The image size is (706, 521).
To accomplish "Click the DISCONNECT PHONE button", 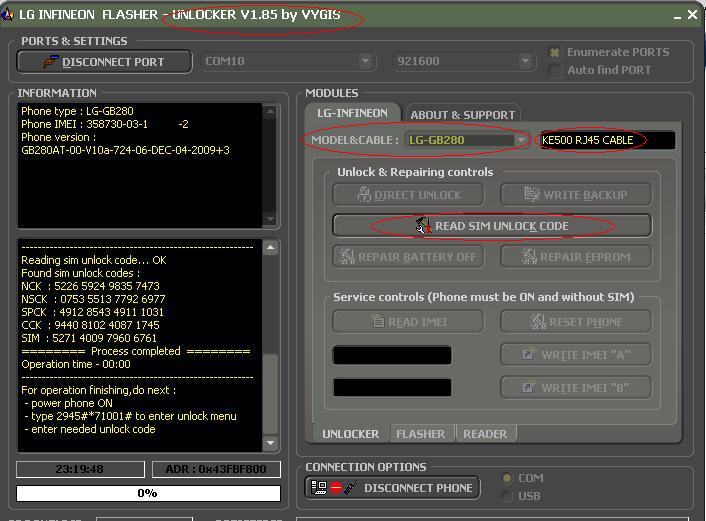I will (x=393, y=488).
